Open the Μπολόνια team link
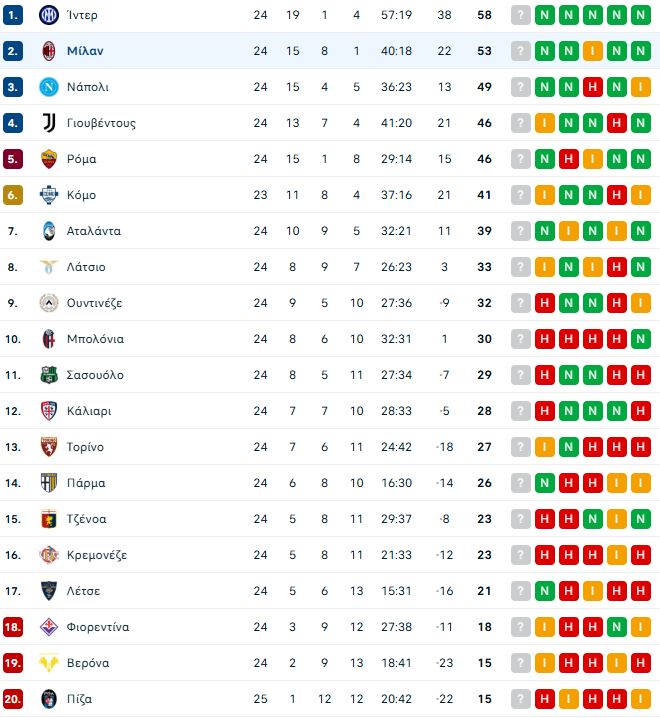This screenshot has width=660, height=718. (96, 339)
